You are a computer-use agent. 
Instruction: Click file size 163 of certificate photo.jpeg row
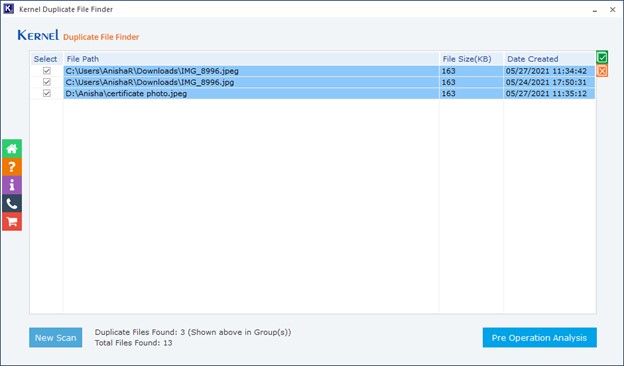pyautogui.click(x=448, y=93)
